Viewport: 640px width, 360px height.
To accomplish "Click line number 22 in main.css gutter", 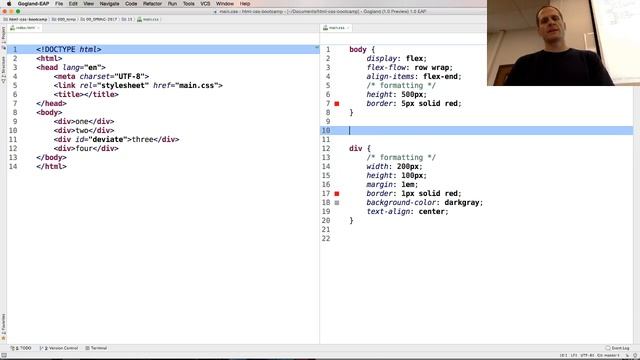I will tap(326, 239).
